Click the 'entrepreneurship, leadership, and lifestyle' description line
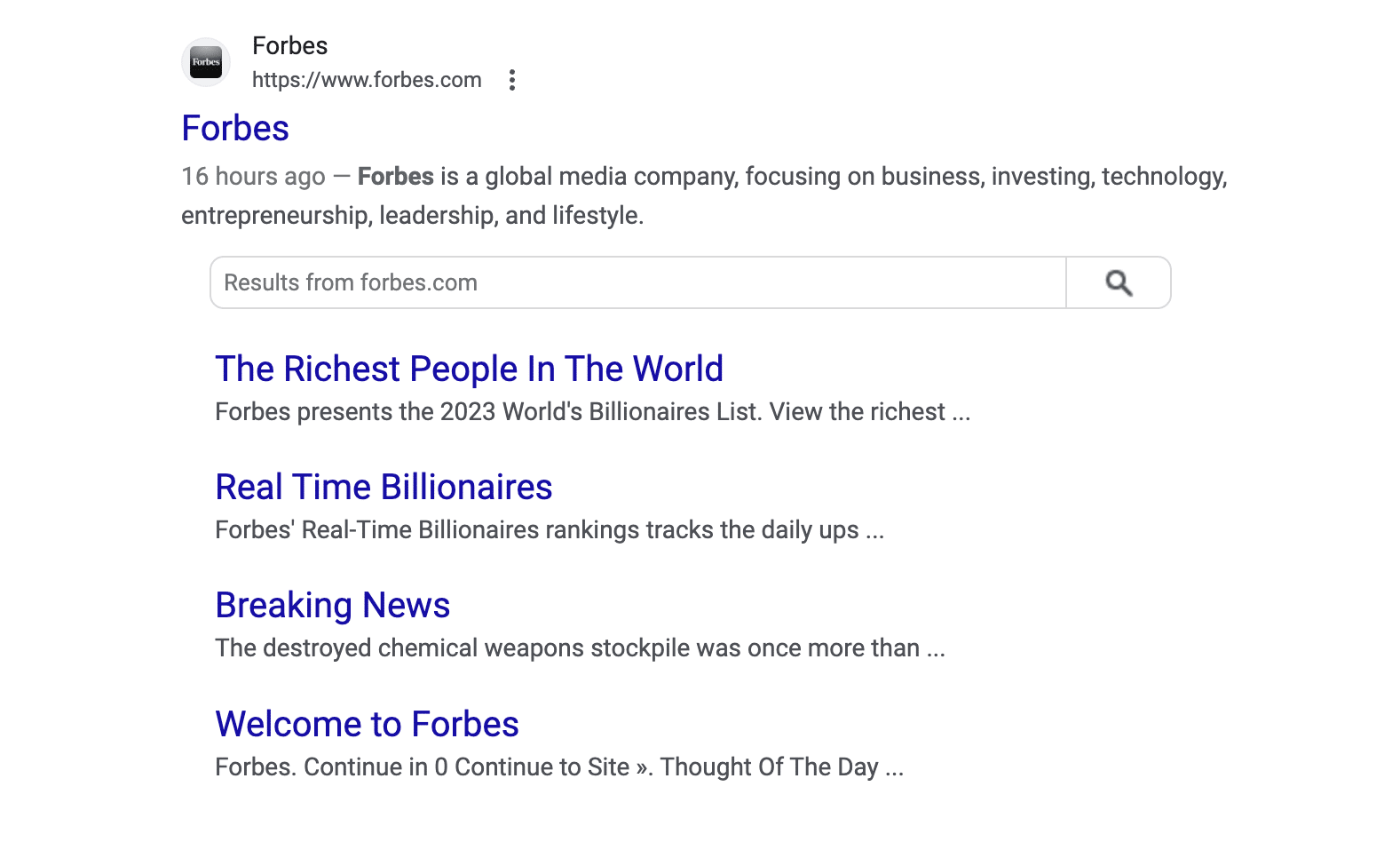The height and width of the screenshot is (850, 1400). click(412, 216)
